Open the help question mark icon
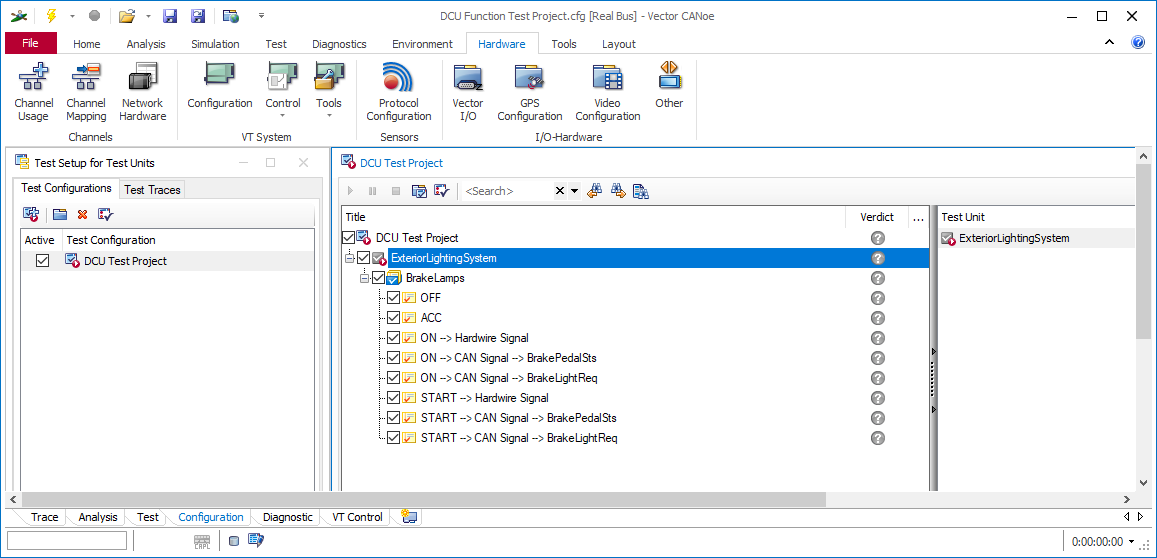The image size is (1157, 558). click(1138, 43)
